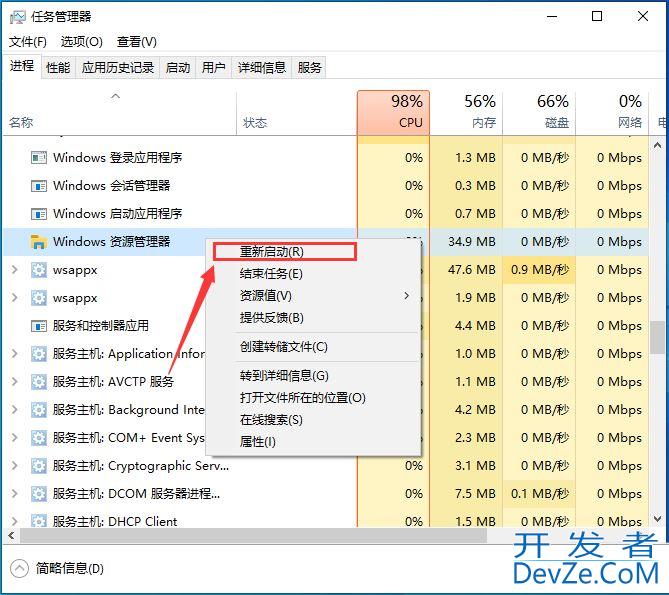Switch to the 应用历史记录 tab
Screen dimensions: 669x595
pyautogui.click(x=118, y=67)
